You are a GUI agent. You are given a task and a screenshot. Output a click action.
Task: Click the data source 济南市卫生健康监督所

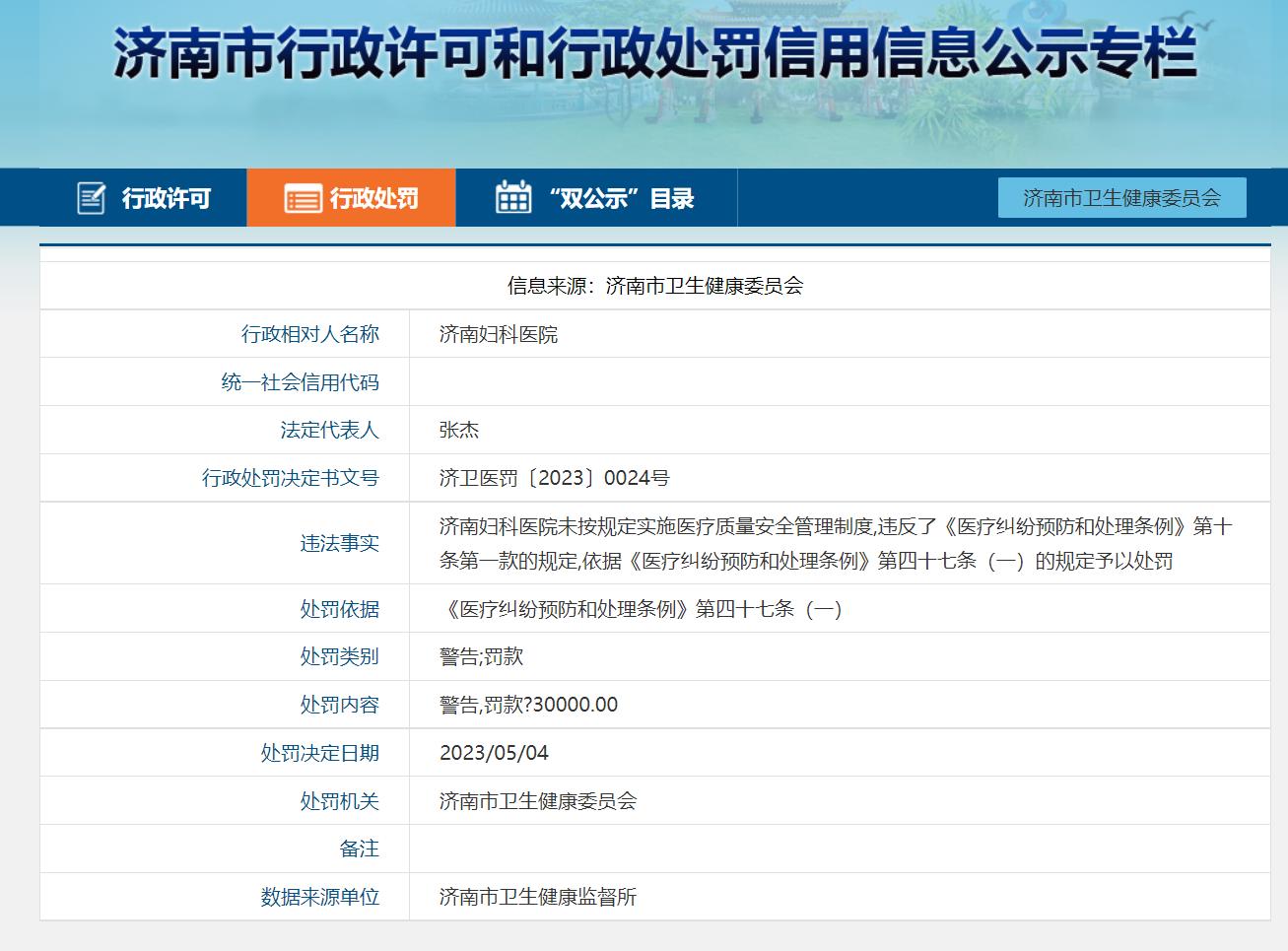537,897
